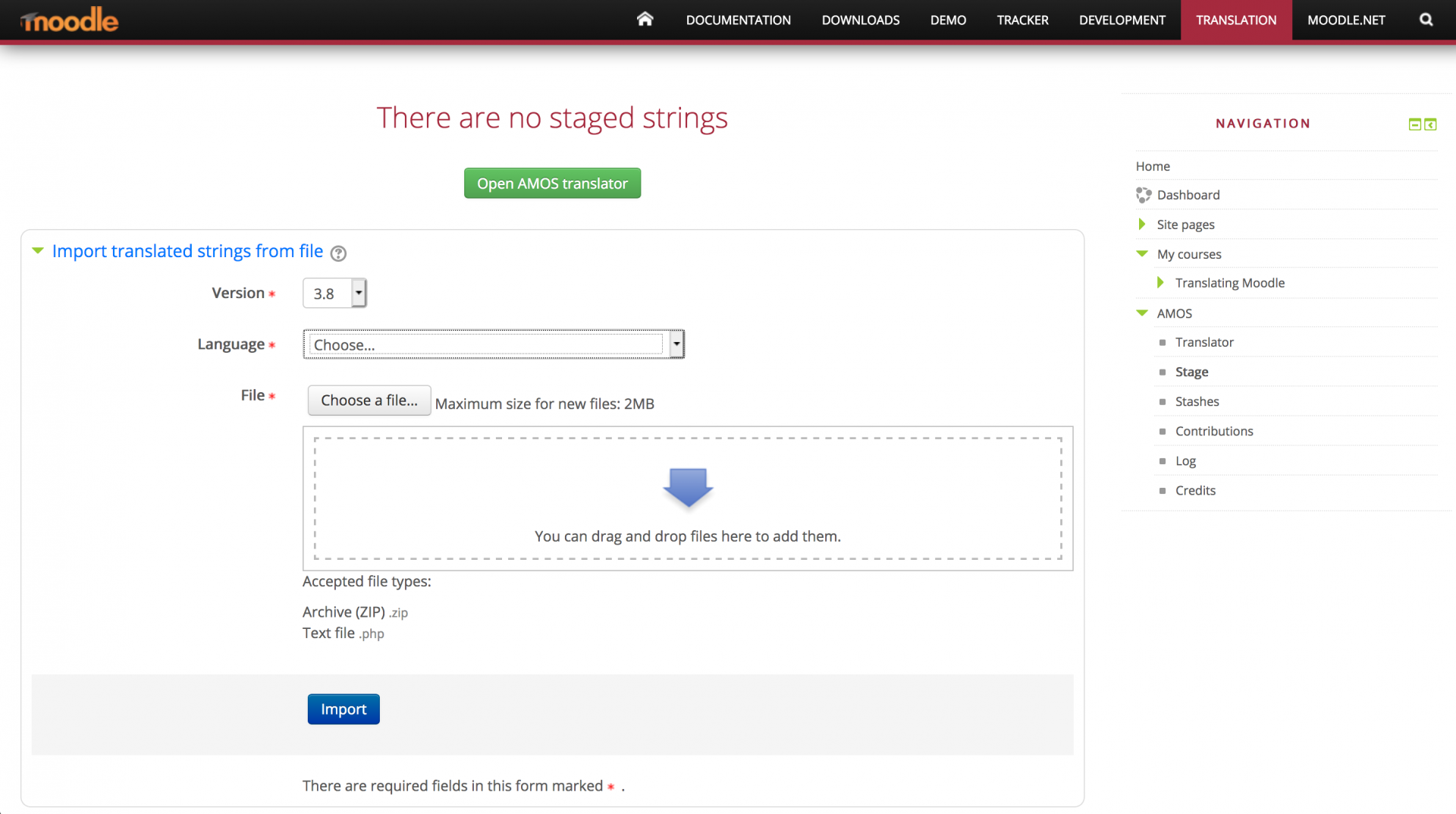Screen dimensions: 1456x814
Task: Click the NAVIGATION block title
Action: (x=1263, y=124)
